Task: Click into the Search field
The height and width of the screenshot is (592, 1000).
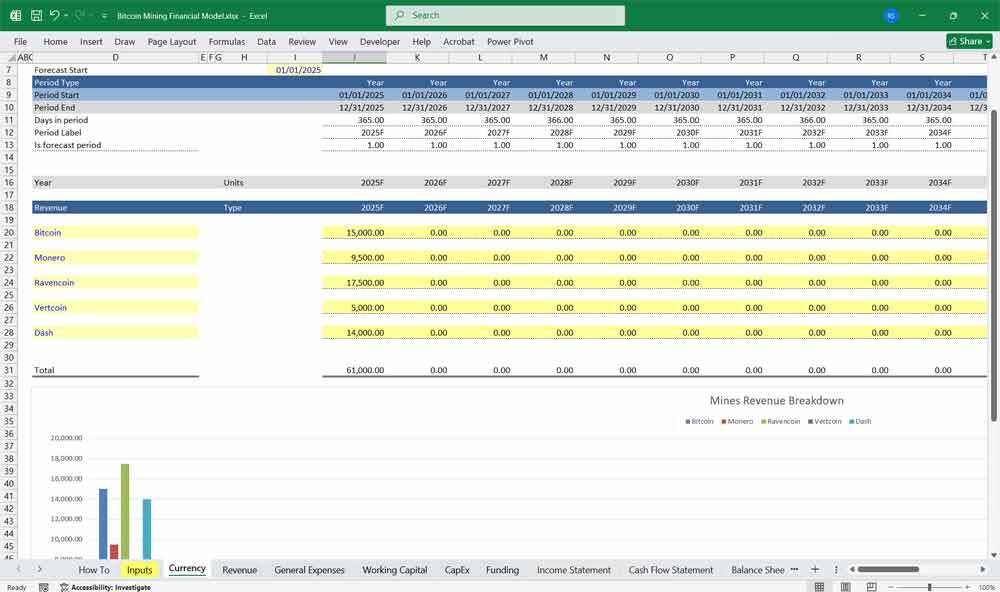Action: (x=505, y=15)
